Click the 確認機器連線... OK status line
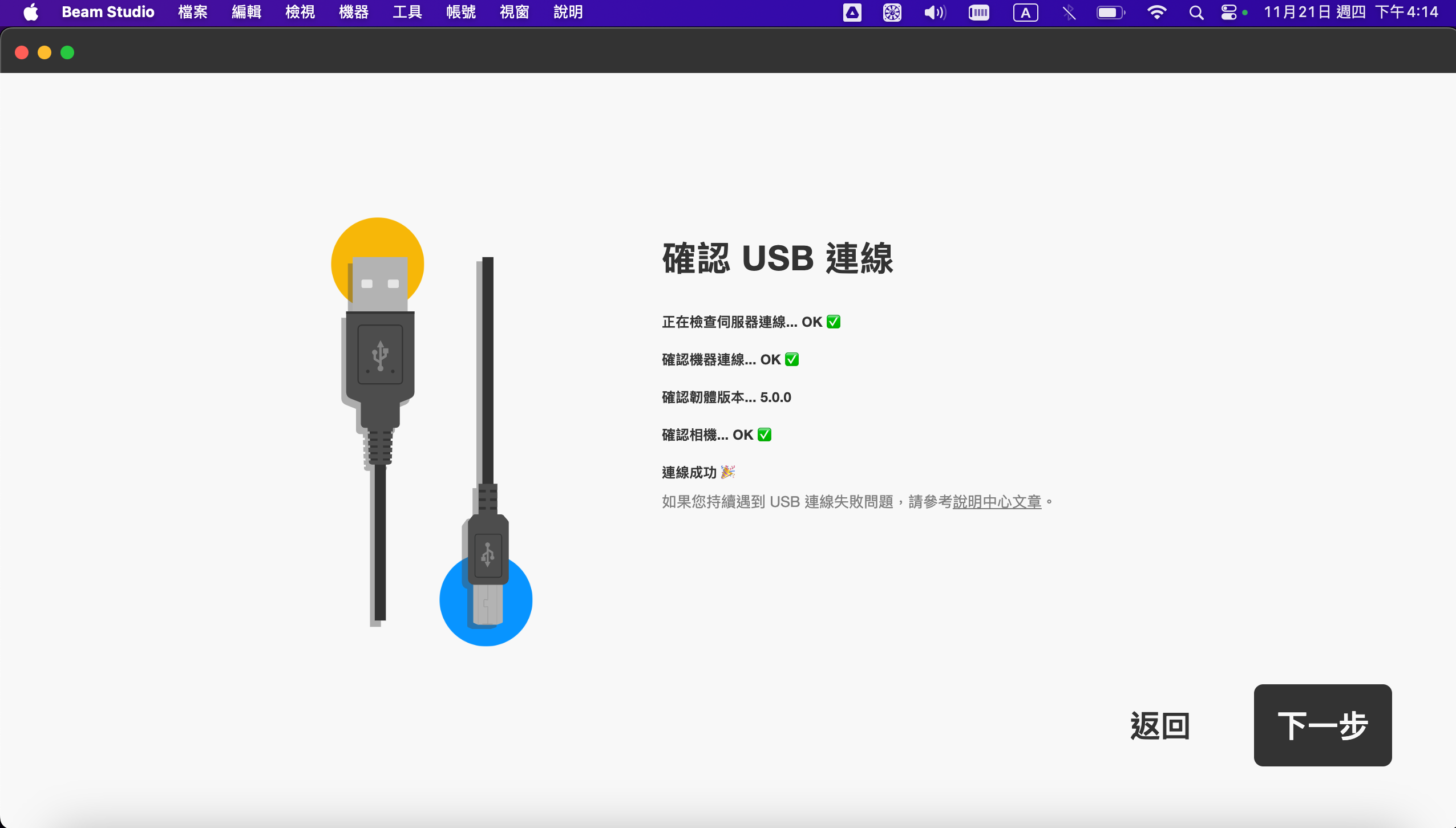Screen dimensions: 1456x828 click(730, 360)
